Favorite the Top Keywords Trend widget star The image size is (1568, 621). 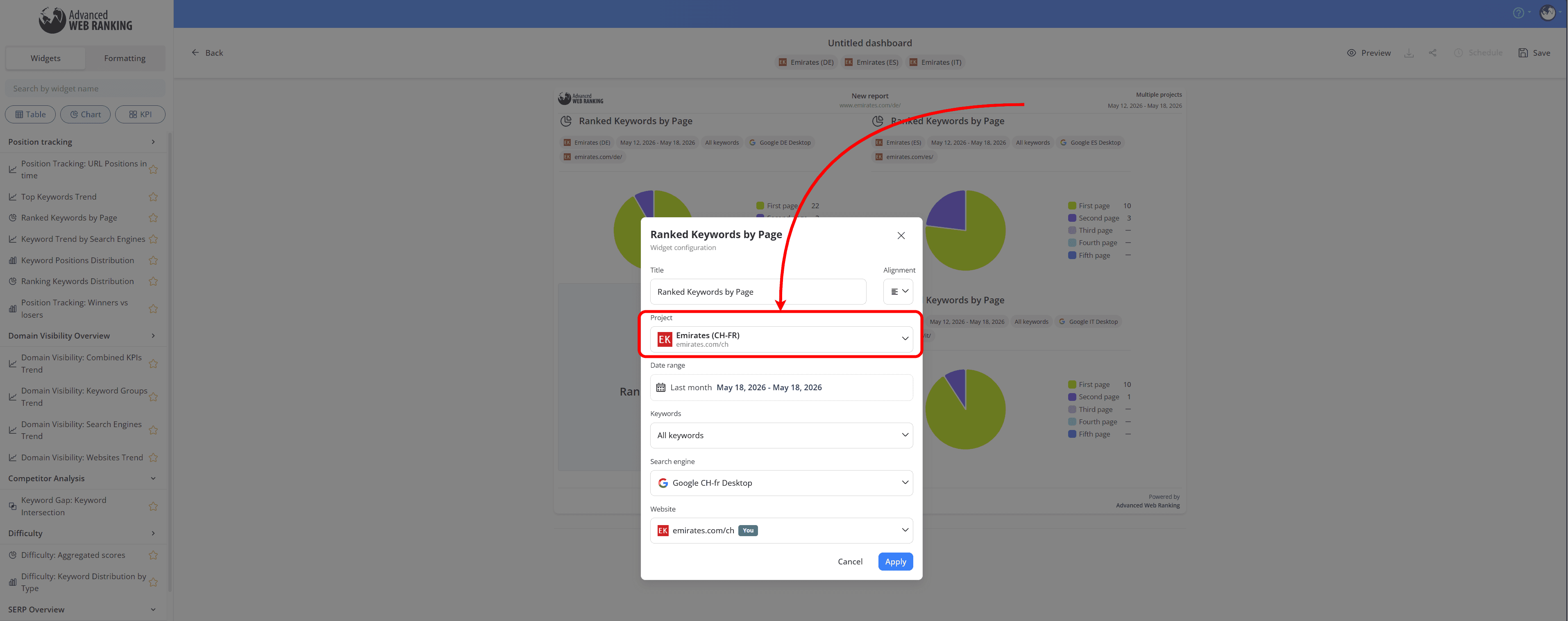153,197
